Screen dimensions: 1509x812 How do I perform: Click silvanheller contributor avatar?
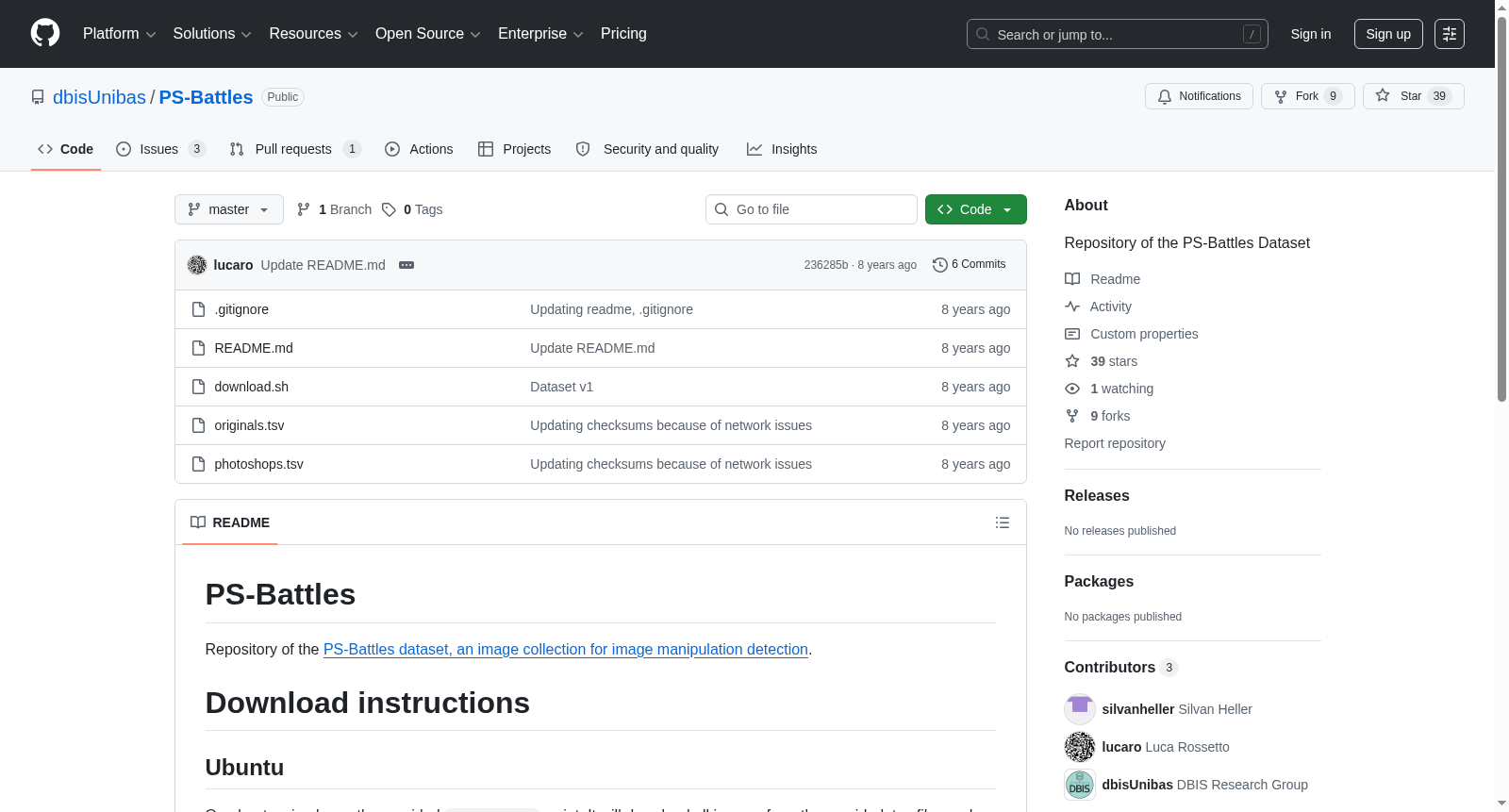click(x=1080, y=709)
